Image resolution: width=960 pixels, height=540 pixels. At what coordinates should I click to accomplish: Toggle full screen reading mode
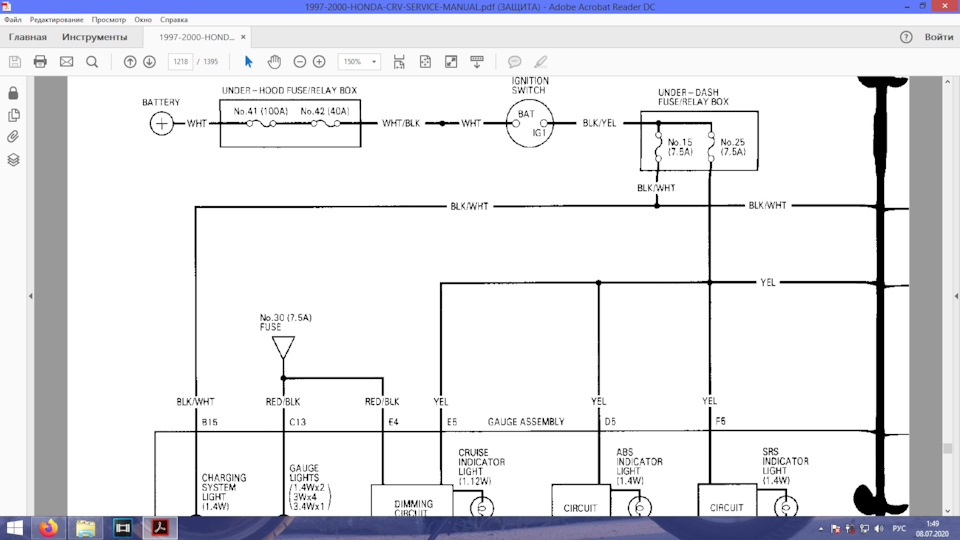451,61
